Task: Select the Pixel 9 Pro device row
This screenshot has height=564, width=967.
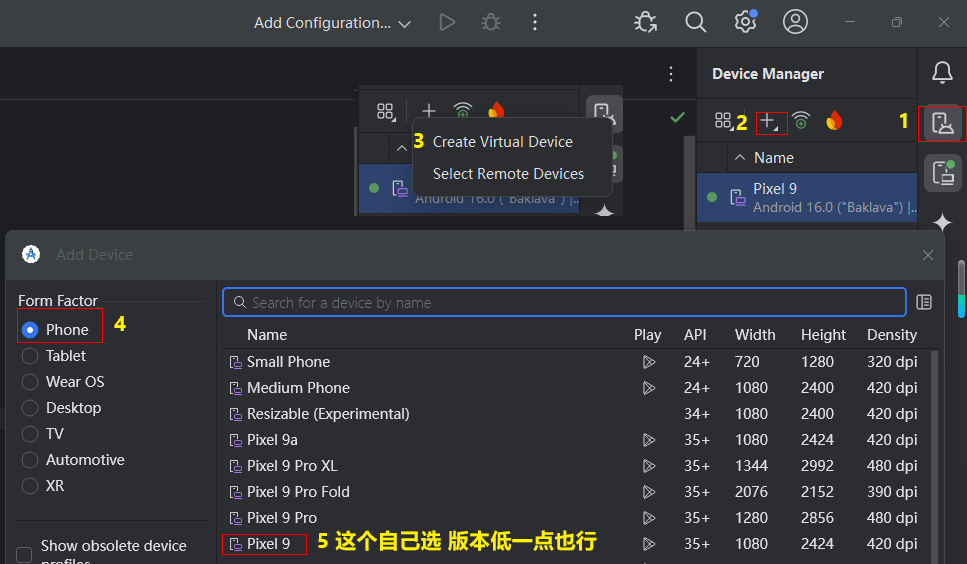Action: pyautogui.click(x=577, y=518)
